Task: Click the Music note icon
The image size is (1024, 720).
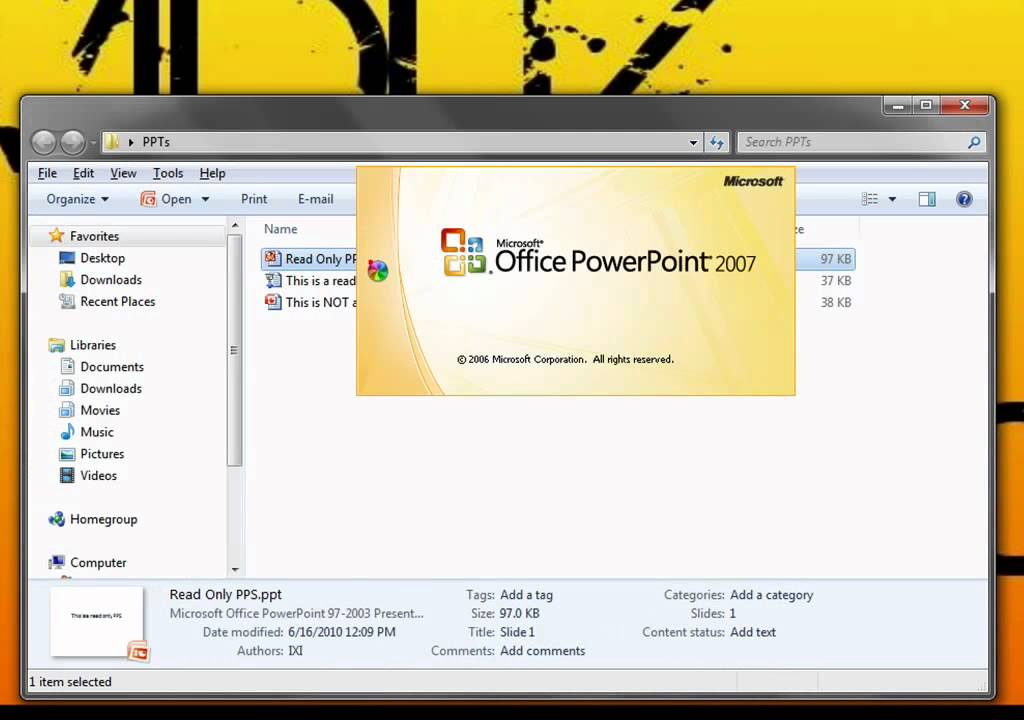Action: (67, 432)
